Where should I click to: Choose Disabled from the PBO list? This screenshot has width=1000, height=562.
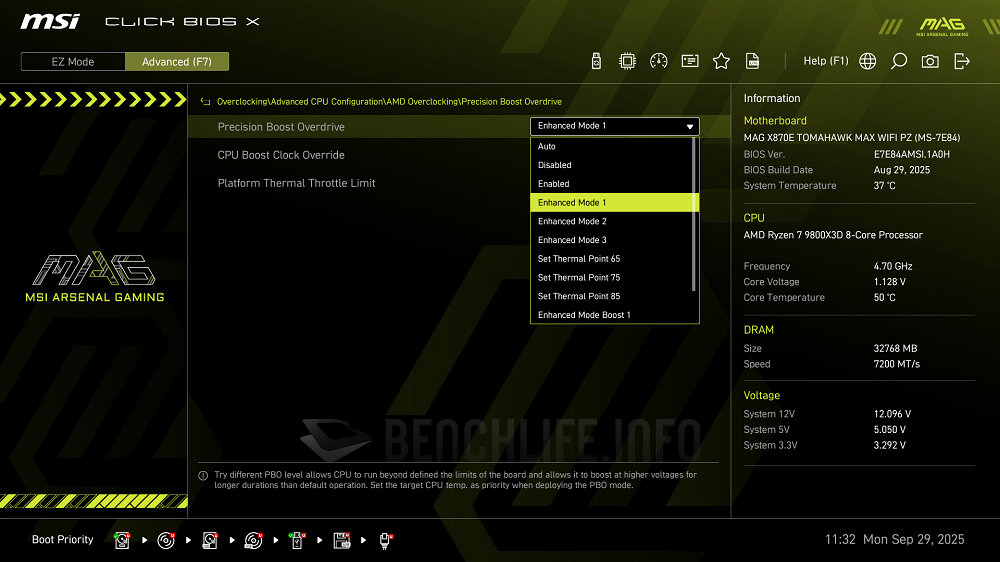pyautogui.click(x=555, y=165)
